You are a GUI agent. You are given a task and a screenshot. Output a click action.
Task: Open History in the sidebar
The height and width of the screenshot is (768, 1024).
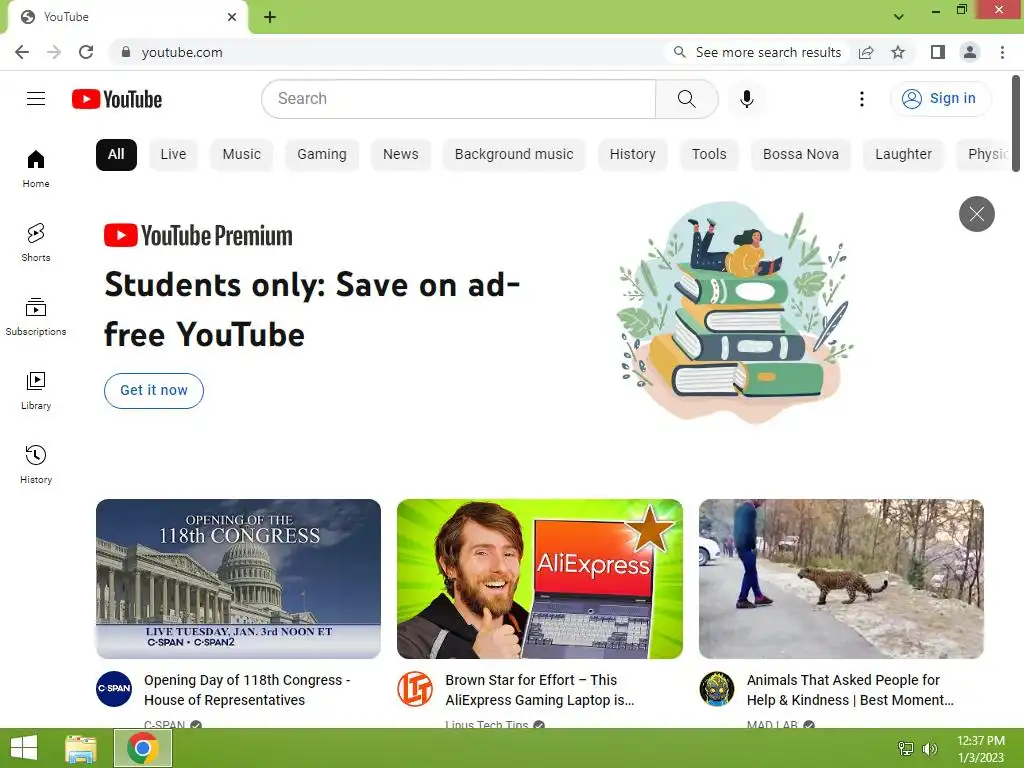[36, 464]
